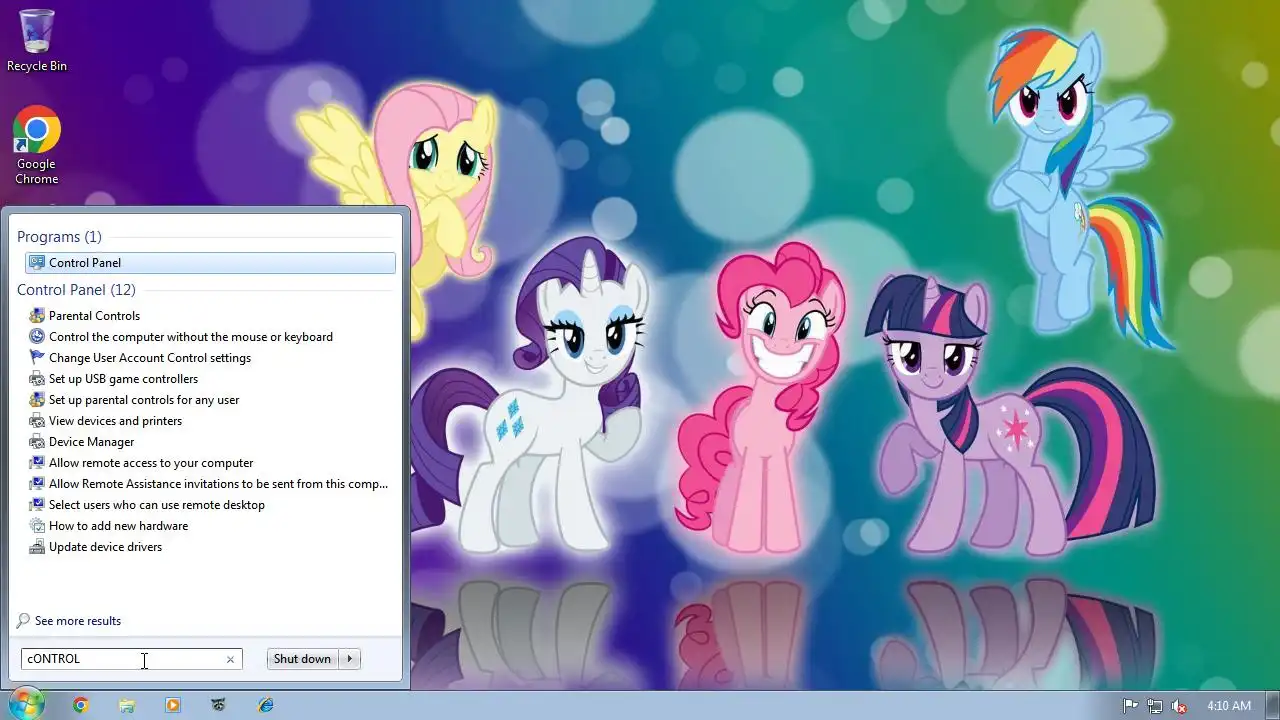The width and height of the screenshot is (1280, 720).
Task: Clear the search box with the X
Action: pos(230,660)
